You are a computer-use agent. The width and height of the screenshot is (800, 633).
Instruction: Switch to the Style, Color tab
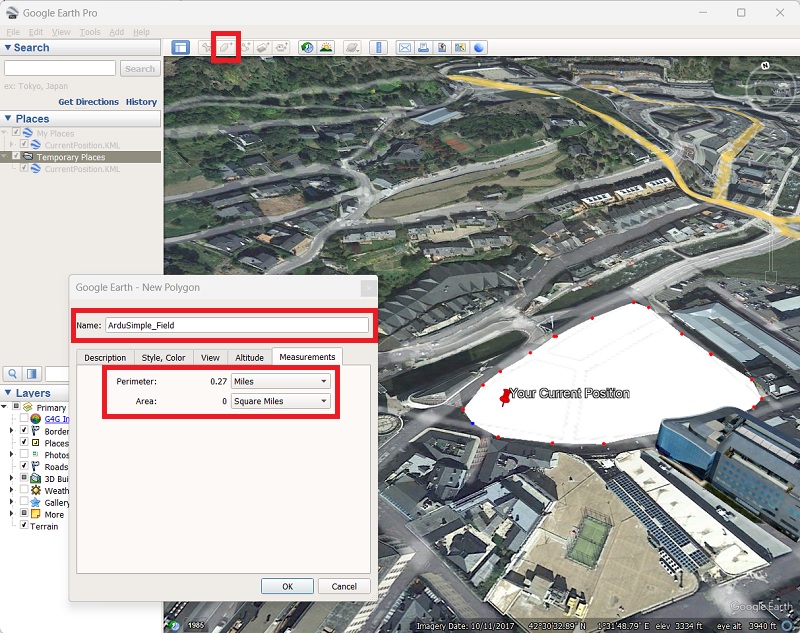click(163, 357)
